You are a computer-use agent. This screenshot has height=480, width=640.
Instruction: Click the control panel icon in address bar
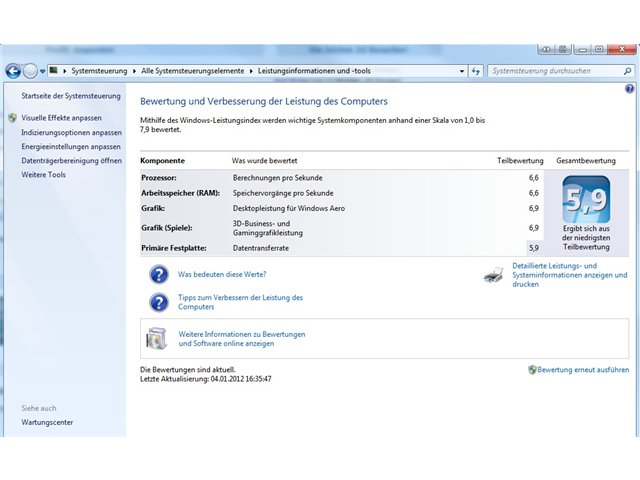coord(53,70)
